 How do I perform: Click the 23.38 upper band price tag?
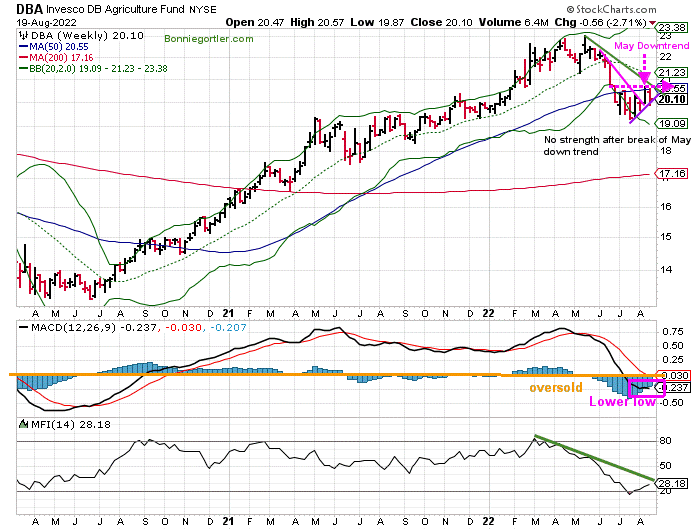(672, 28)
